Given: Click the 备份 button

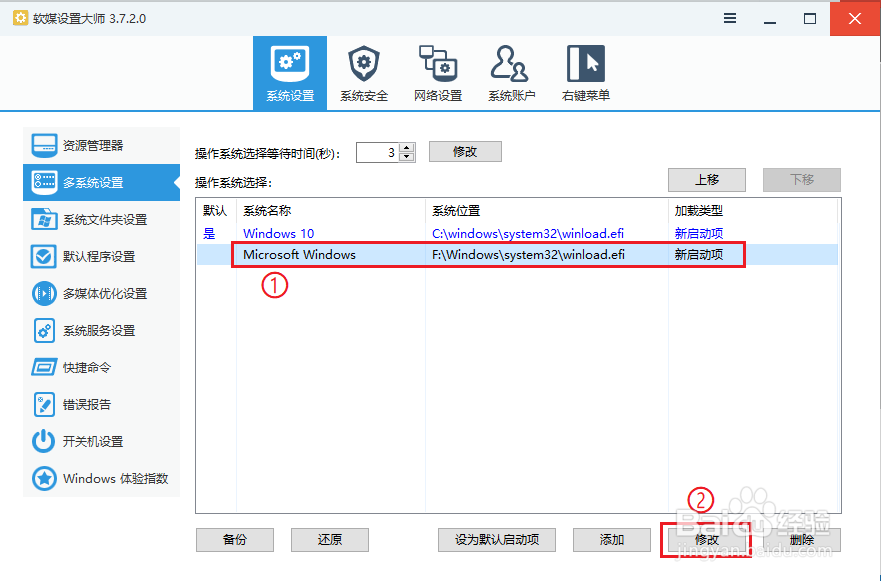Looking at the screenshot, I should (235, 540).
